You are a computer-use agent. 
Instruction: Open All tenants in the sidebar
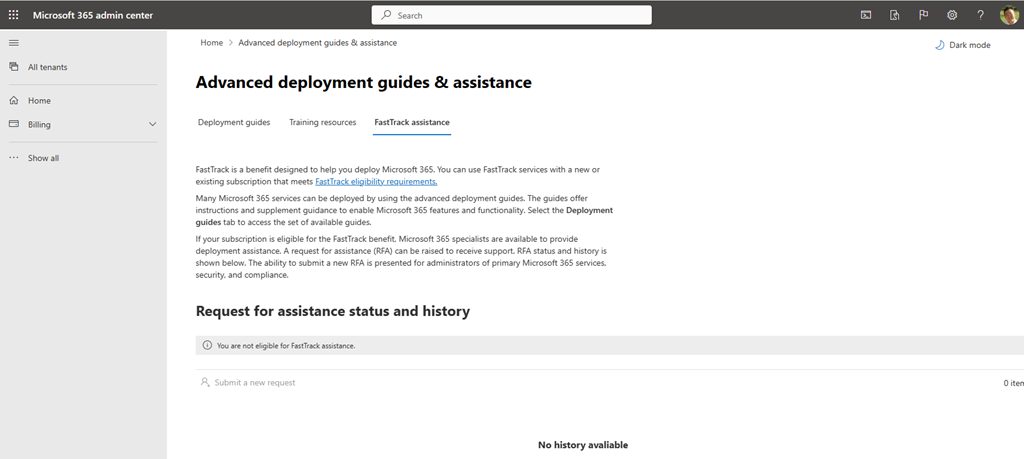point(47,67)
